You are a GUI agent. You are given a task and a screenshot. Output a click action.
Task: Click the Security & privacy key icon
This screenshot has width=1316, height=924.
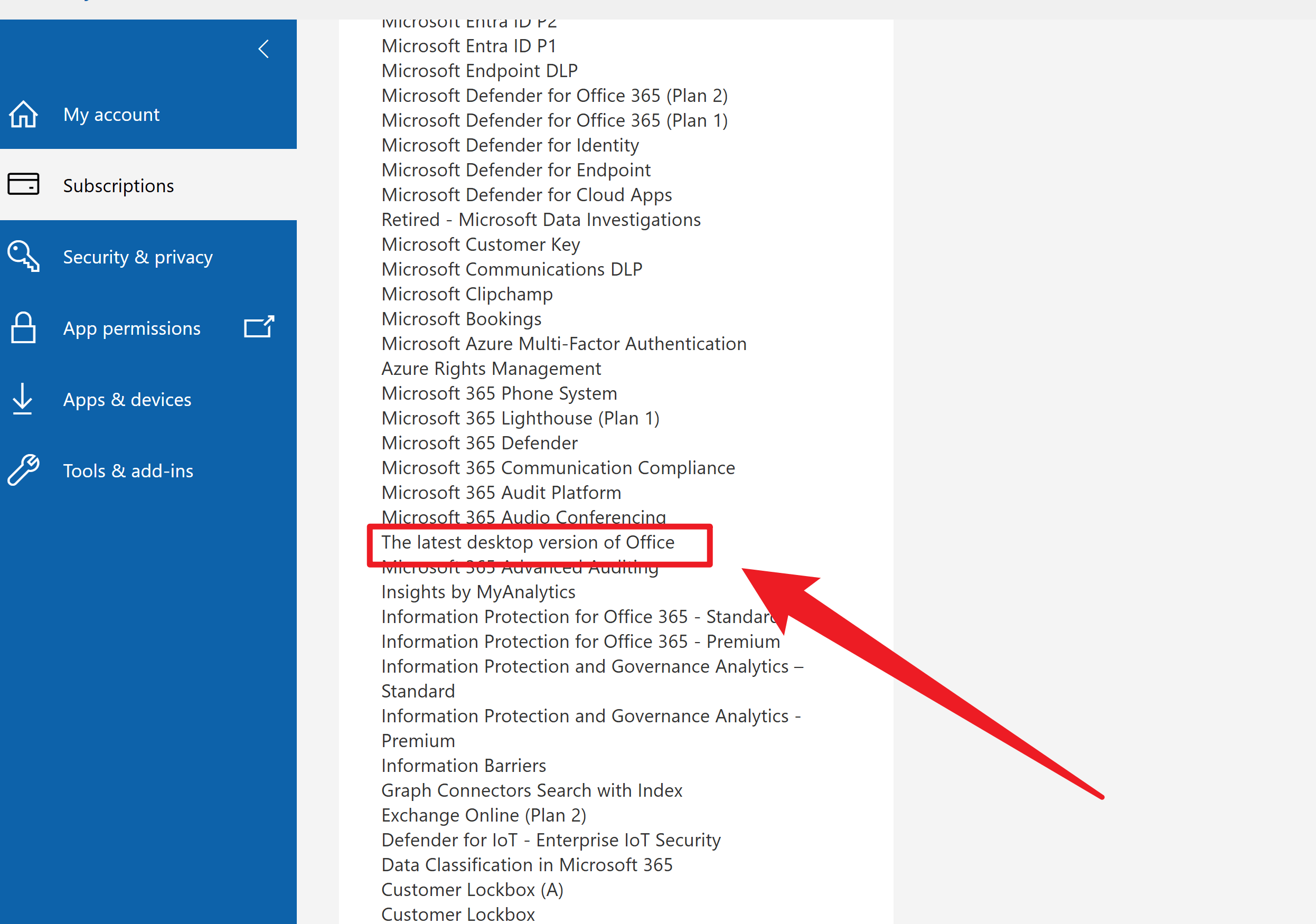click(23, 256)
